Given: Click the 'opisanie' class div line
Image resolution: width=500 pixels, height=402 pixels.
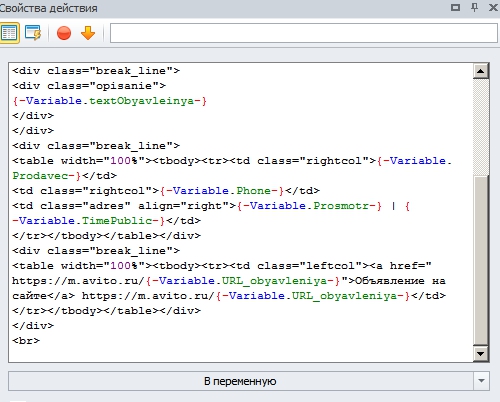Looking at the screenshot, I should tap(89, 86).
